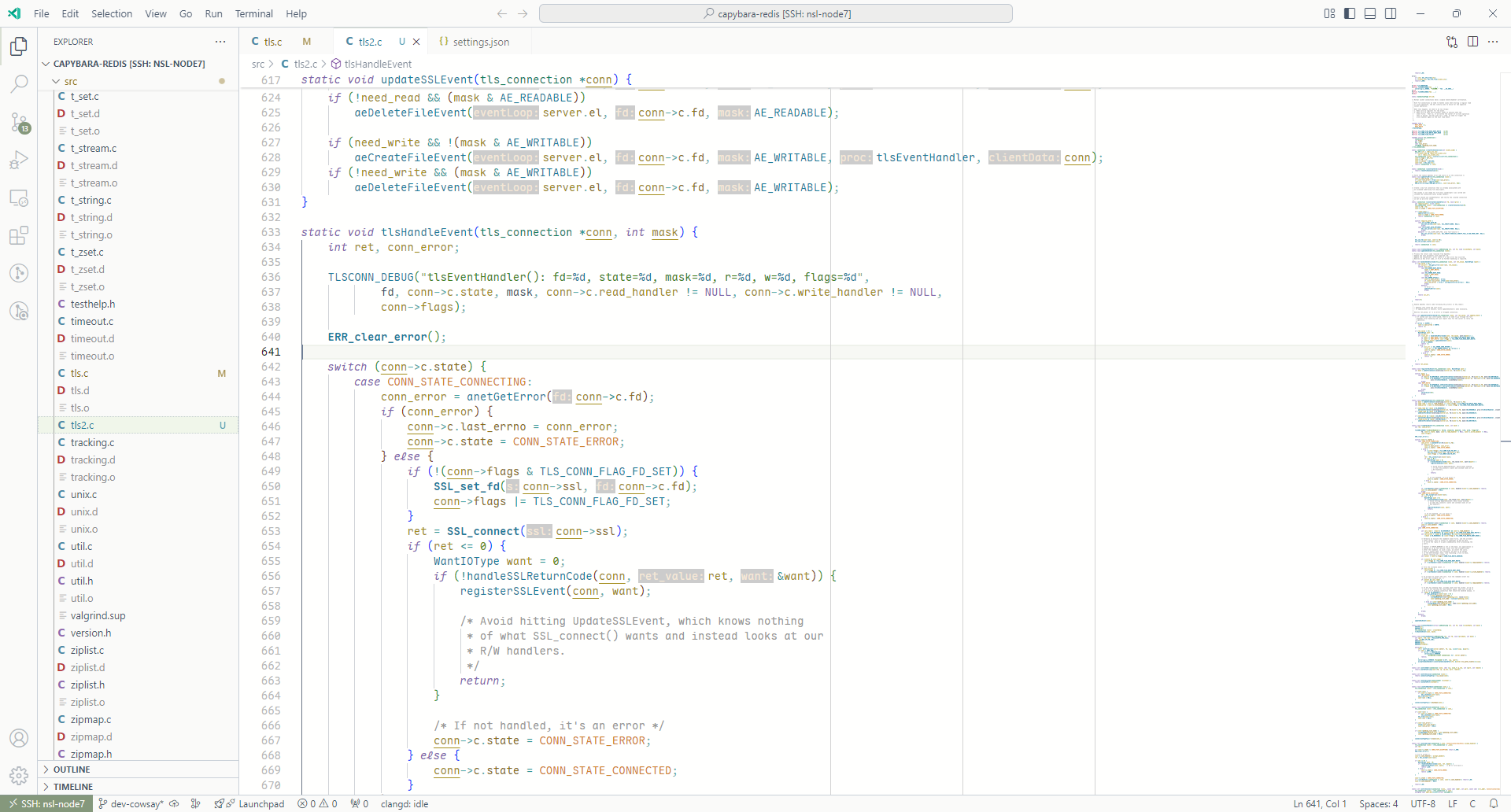Open Explorer views and more actions menu

pyautogui.click(x=220, y=42)
